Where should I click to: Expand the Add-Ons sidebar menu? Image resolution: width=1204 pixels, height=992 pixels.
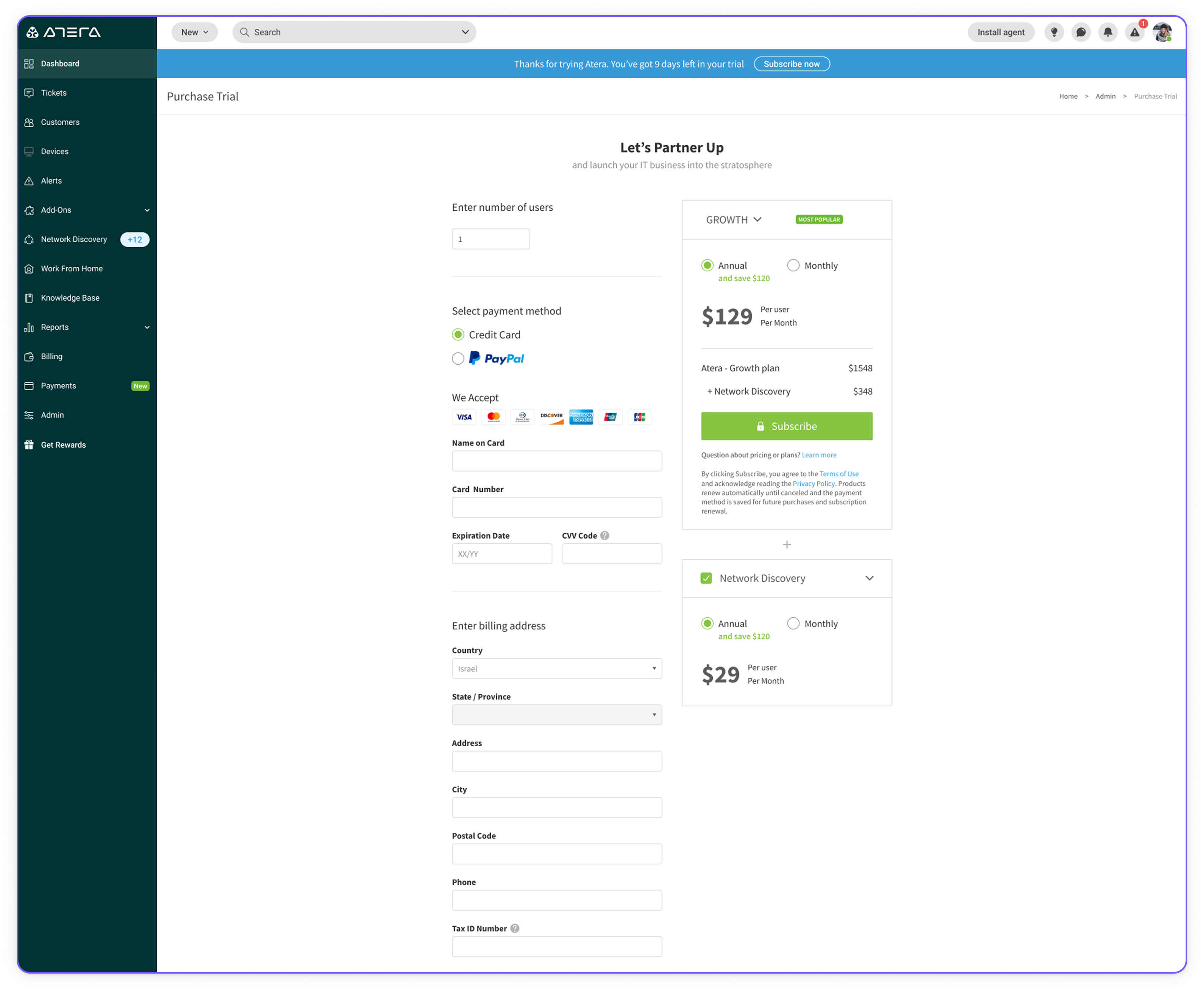pyautogui.click(x=147, y=210)
